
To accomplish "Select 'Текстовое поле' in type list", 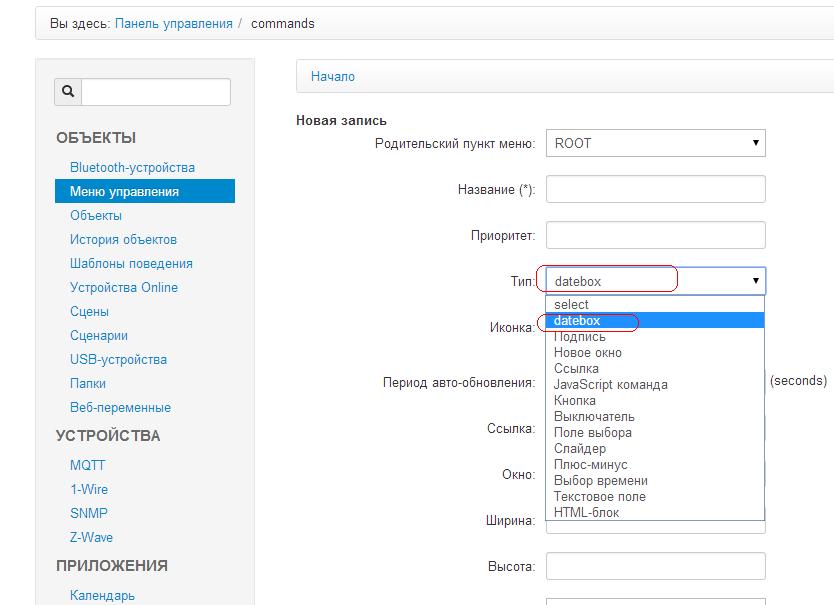I will tap(600, 496).
